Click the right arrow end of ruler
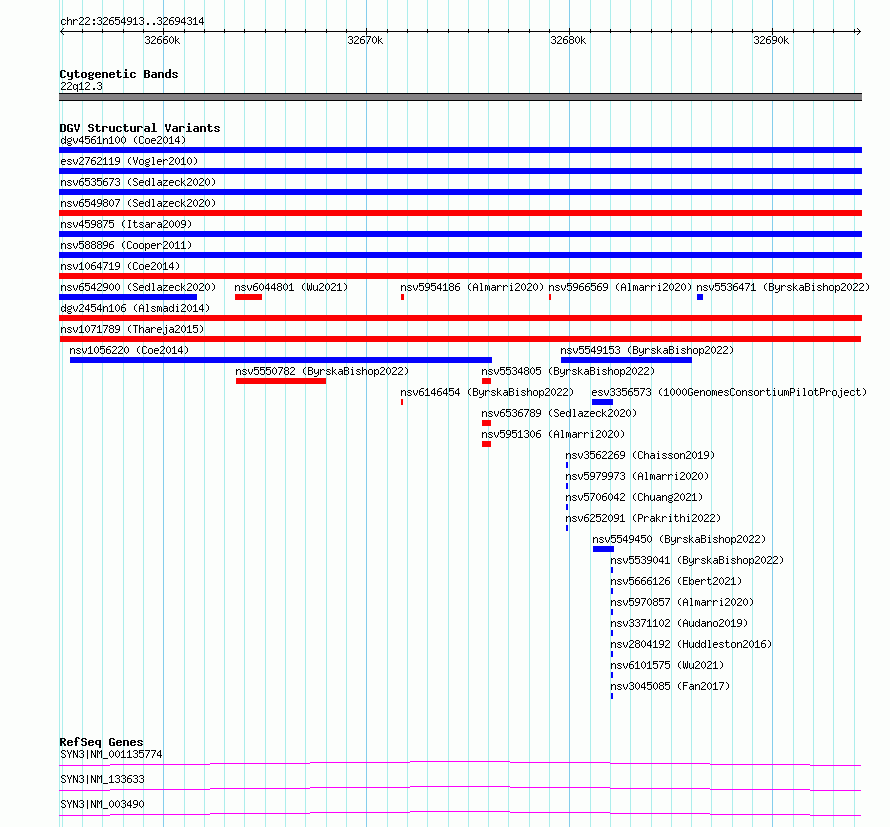Image resolution: width=890 pixels, height=827 pixels. (x=859, y=31)
